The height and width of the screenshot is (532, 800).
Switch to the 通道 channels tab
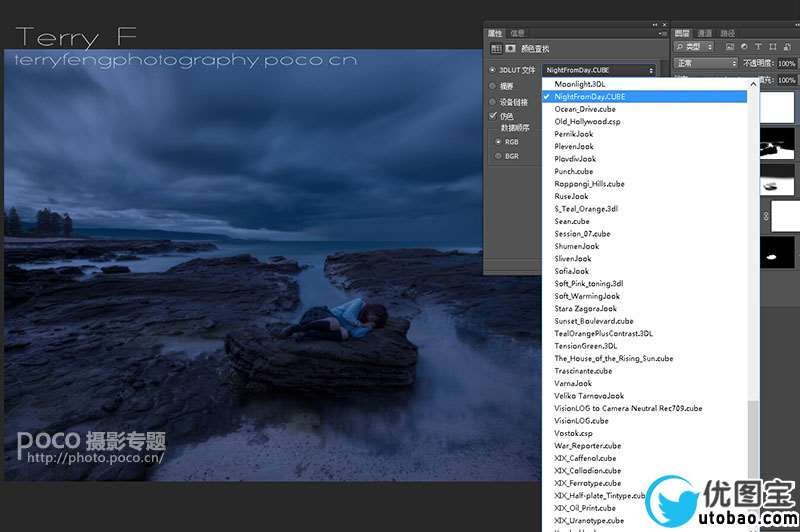point(705,33)
